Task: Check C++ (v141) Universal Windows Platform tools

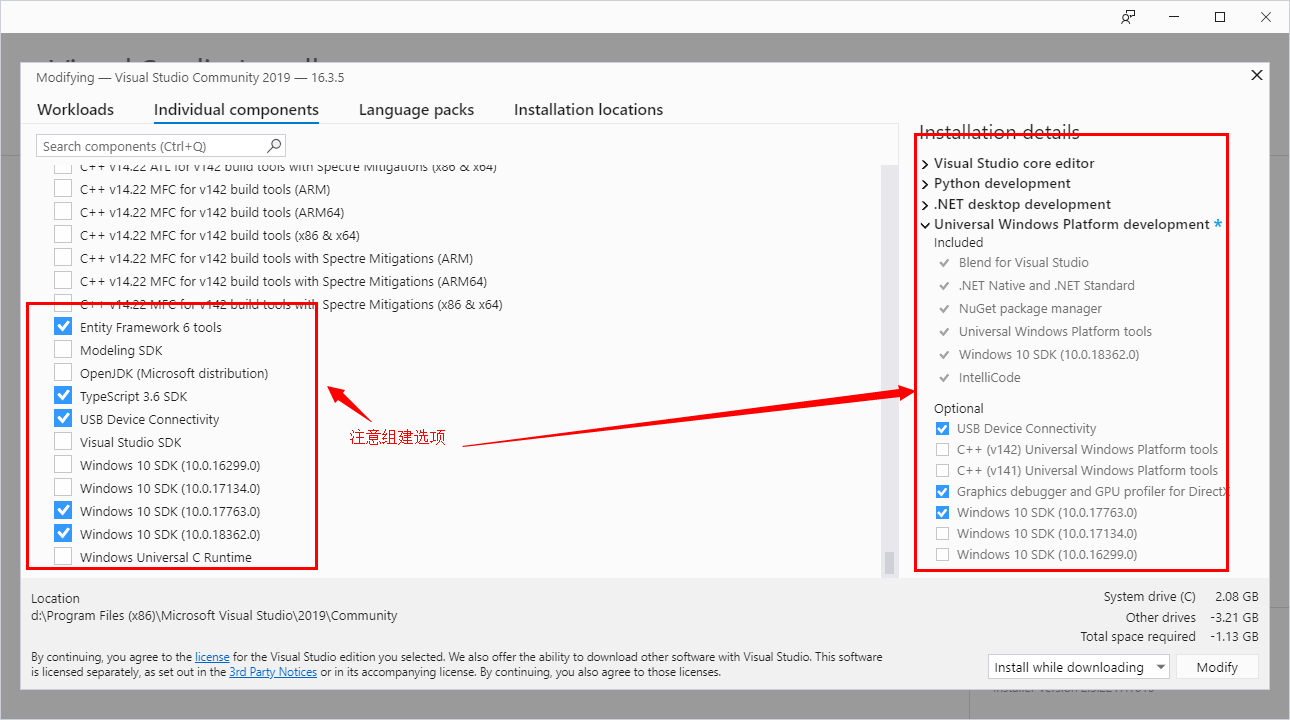Action: (942, 470)
